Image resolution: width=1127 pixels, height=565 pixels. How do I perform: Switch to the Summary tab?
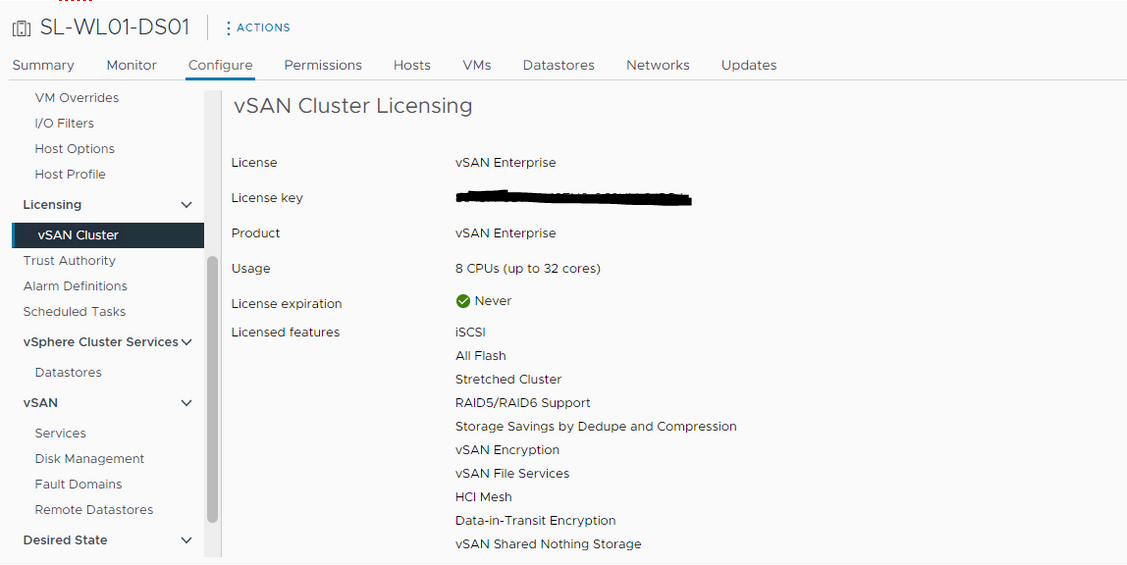pos(43,65)
